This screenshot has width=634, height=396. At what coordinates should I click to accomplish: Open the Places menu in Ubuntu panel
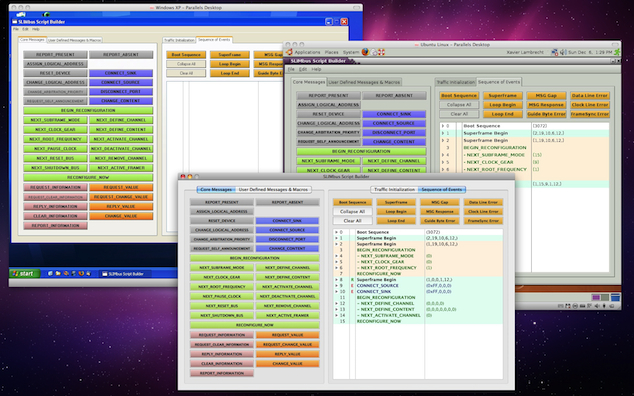pyautogui.click(x=332, y=52)
